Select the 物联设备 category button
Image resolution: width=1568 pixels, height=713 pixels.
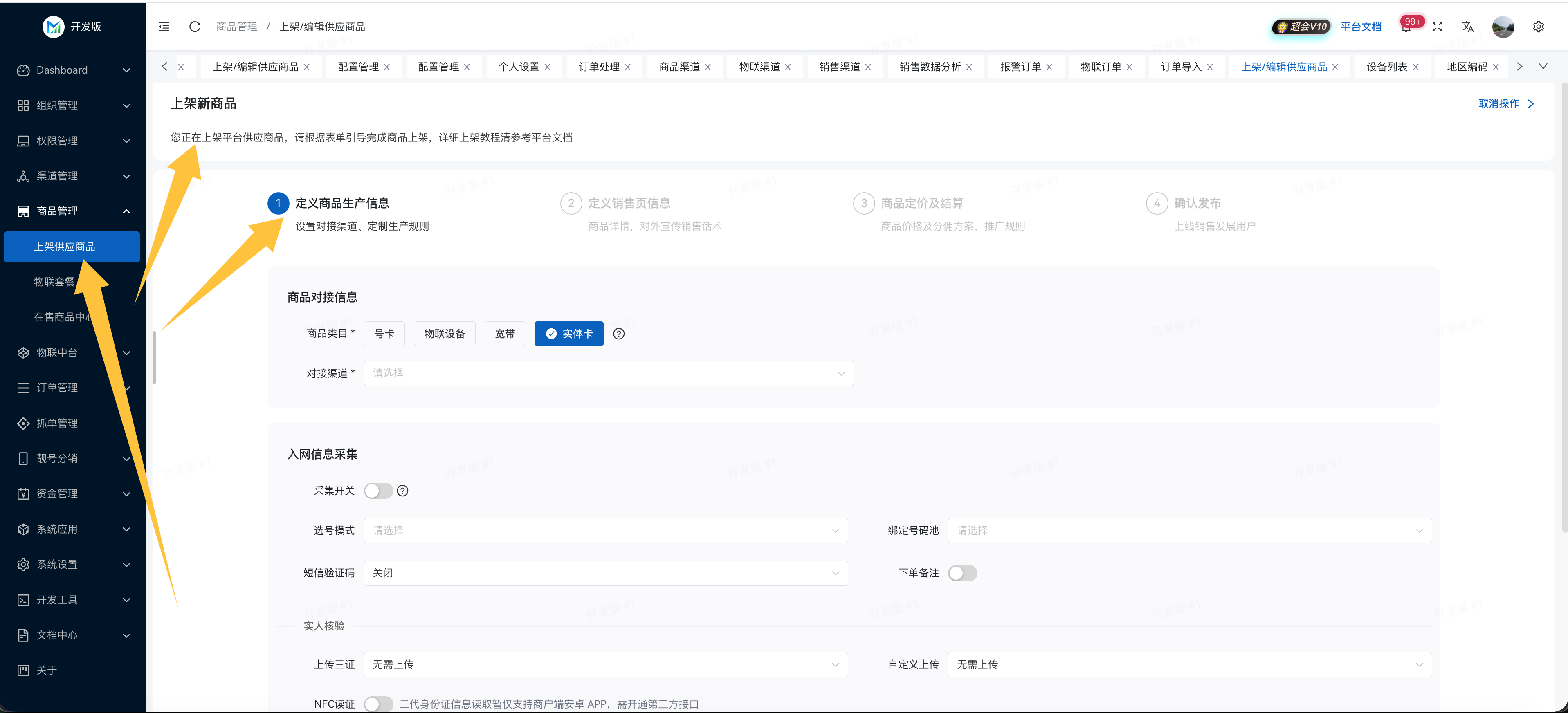coord(444,333)
